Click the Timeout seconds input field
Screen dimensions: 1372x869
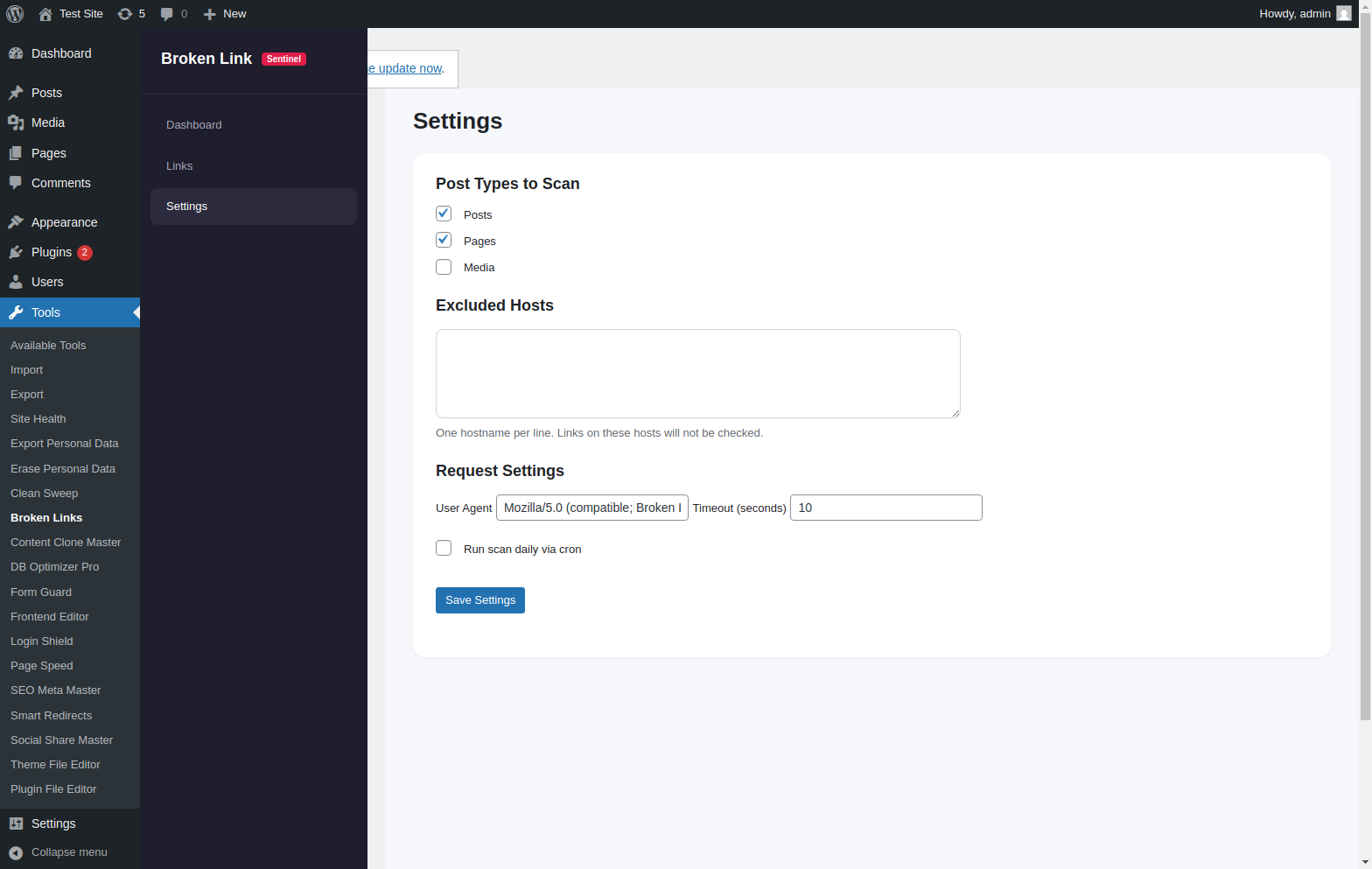tap(886, 508)
